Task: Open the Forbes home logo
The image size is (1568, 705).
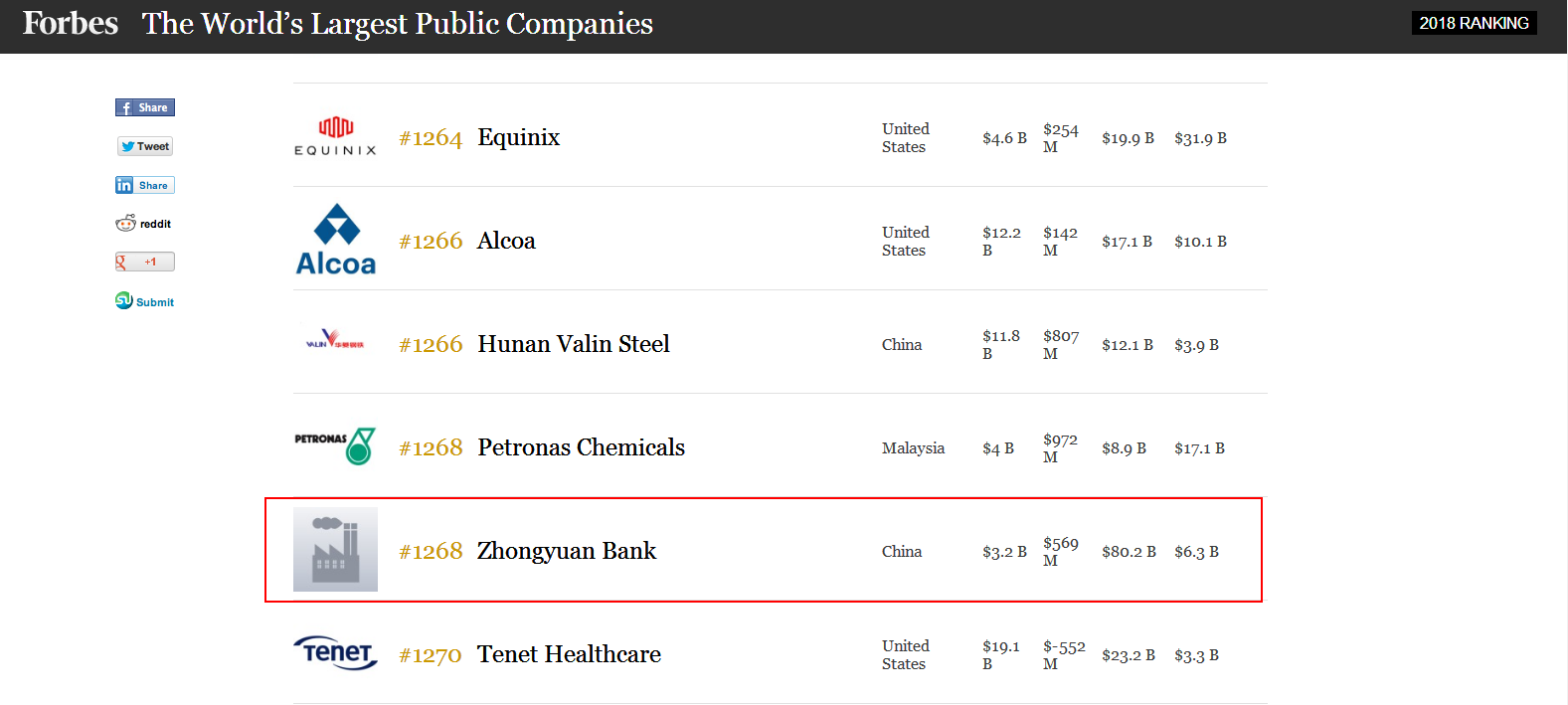Action: click(x=71, y=23)
